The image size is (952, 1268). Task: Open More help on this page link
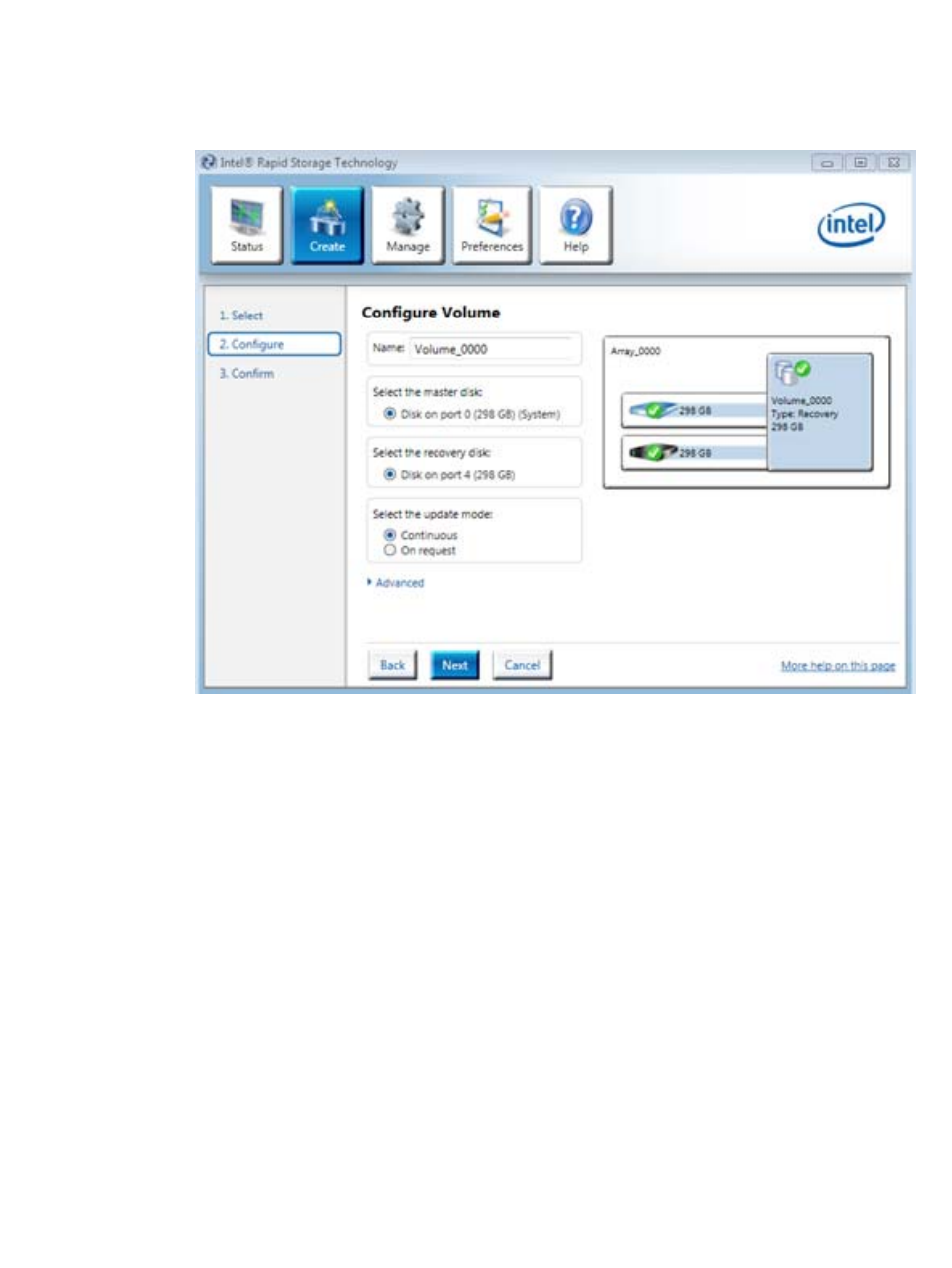pyautogui.click(x=838, y=666)
